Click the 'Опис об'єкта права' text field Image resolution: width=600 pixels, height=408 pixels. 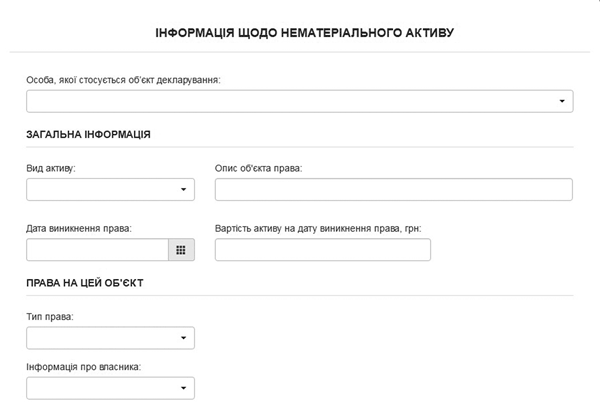(393, 190)
